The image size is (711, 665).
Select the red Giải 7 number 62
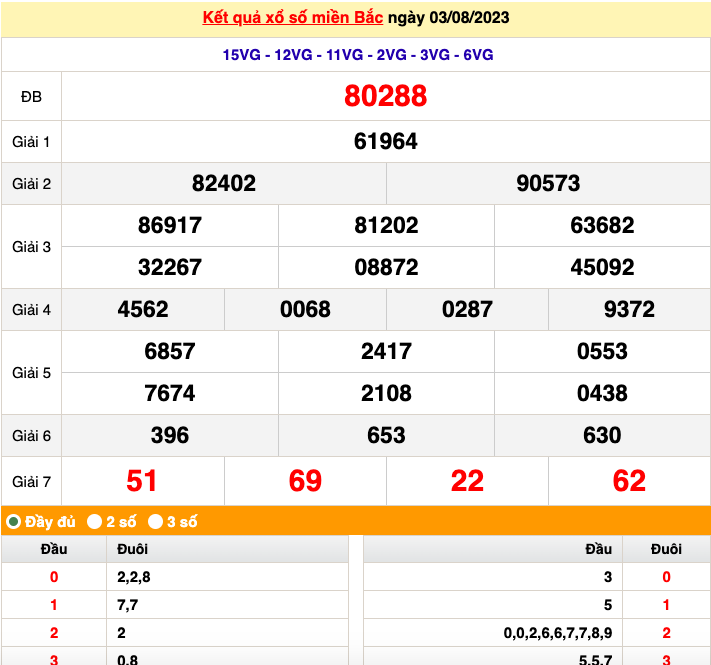click(x=629, y=481)
